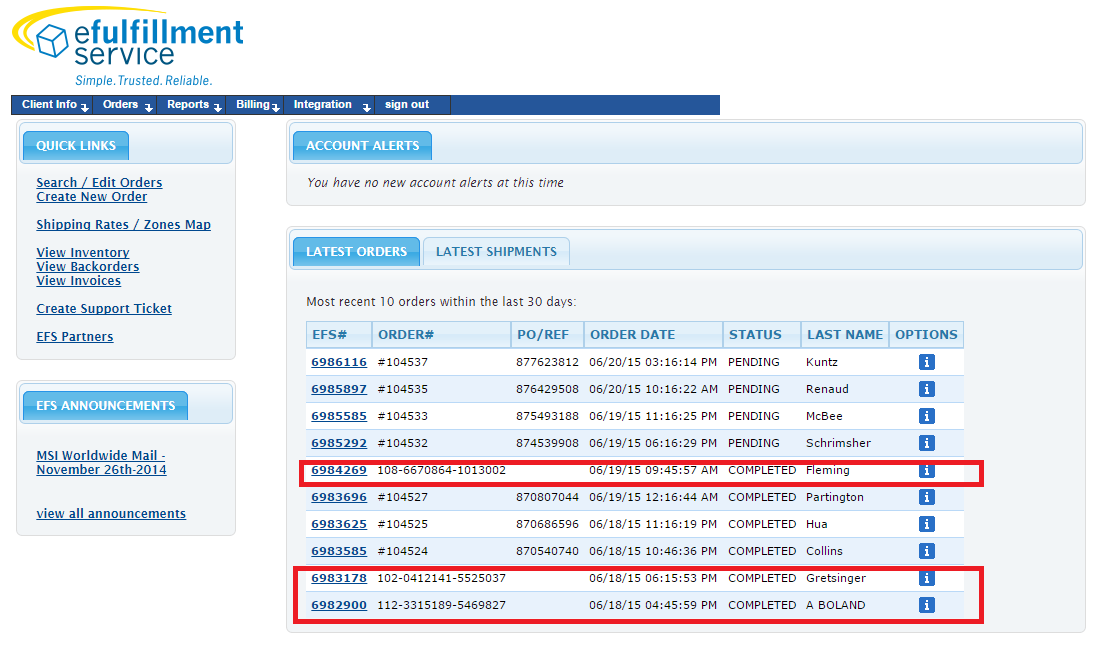
Task: Expand the Billing menu
Action: (x=255, y=105)
